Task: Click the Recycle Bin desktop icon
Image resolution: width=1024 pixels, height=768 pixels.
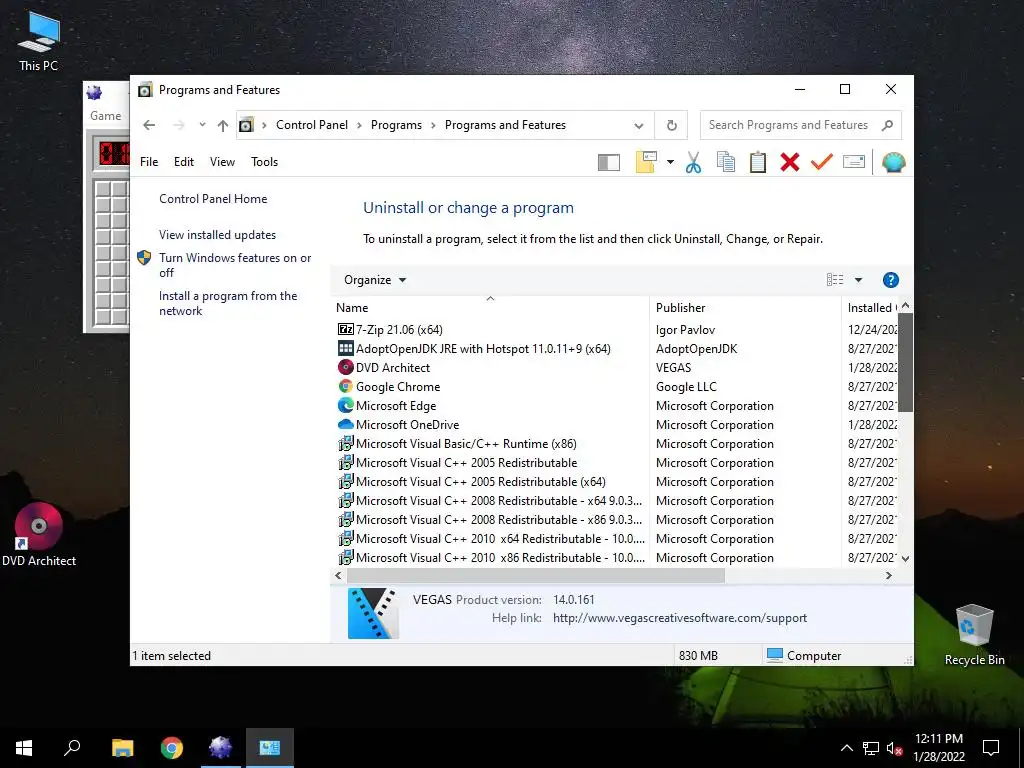Action: tap(974, 635)
